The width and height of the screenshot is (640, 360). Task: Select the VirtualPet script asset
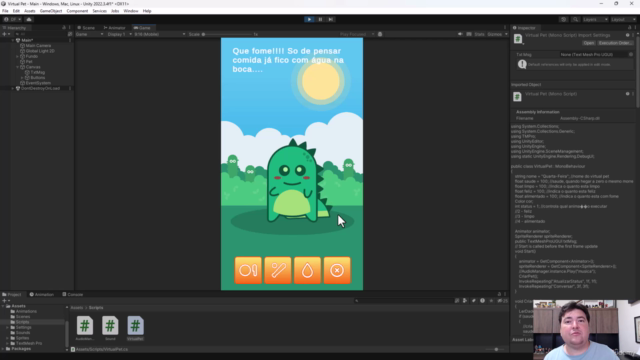[x=136, y=328]
